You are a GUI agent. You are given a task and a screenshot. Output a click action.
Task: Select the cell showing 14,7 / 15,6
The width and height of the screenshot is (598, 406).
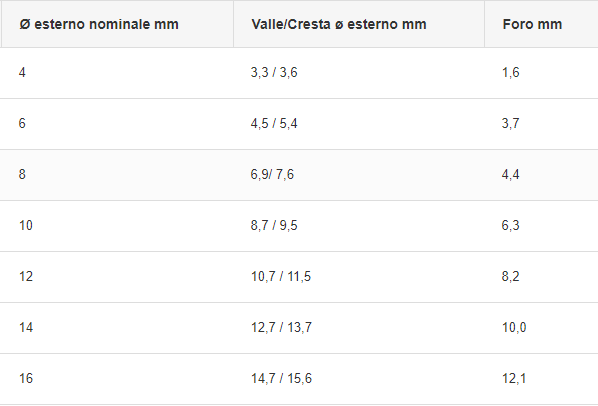[281, 379]
